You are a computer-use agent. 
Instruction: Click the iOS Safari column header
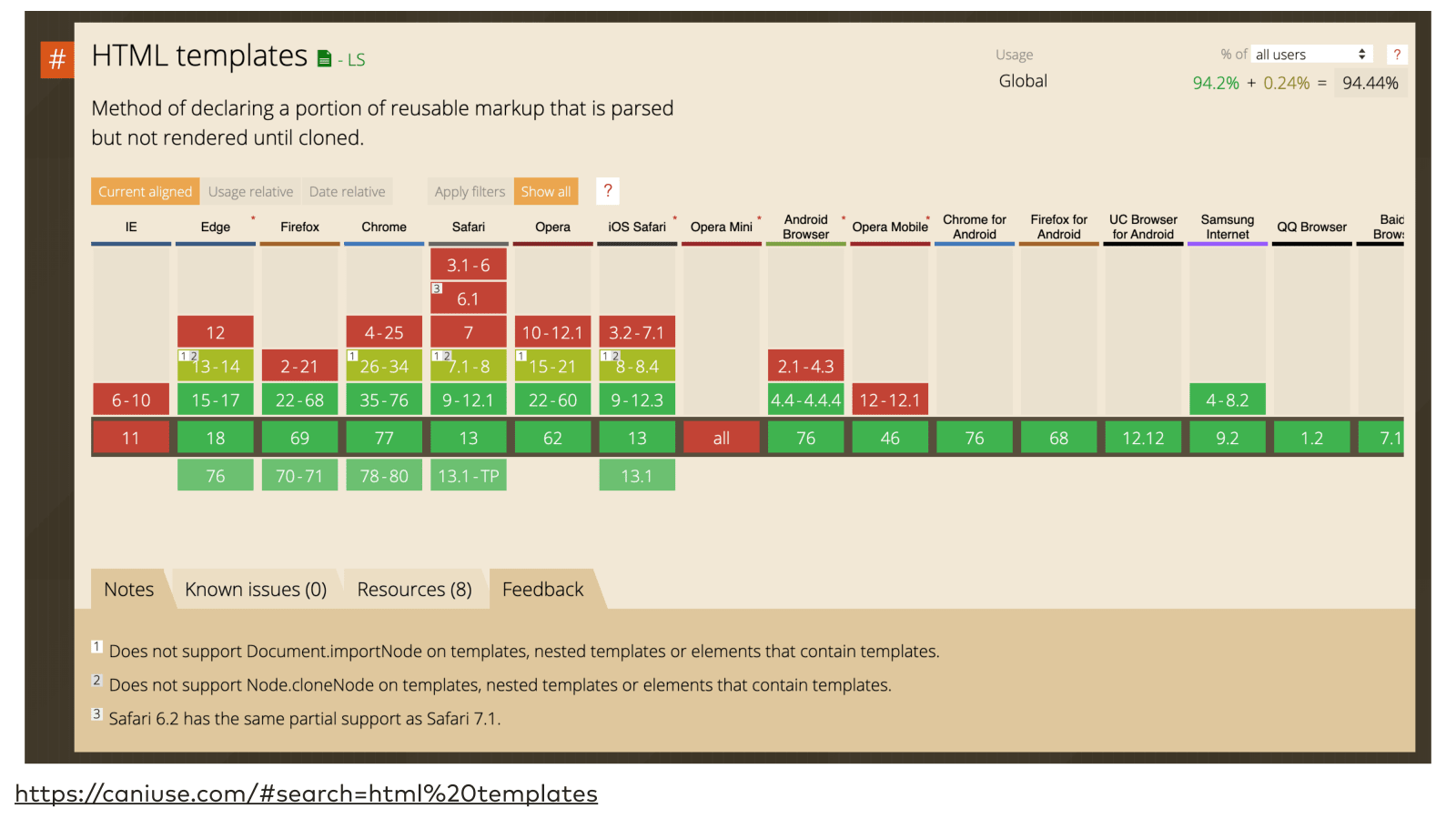tap(637, 227)
